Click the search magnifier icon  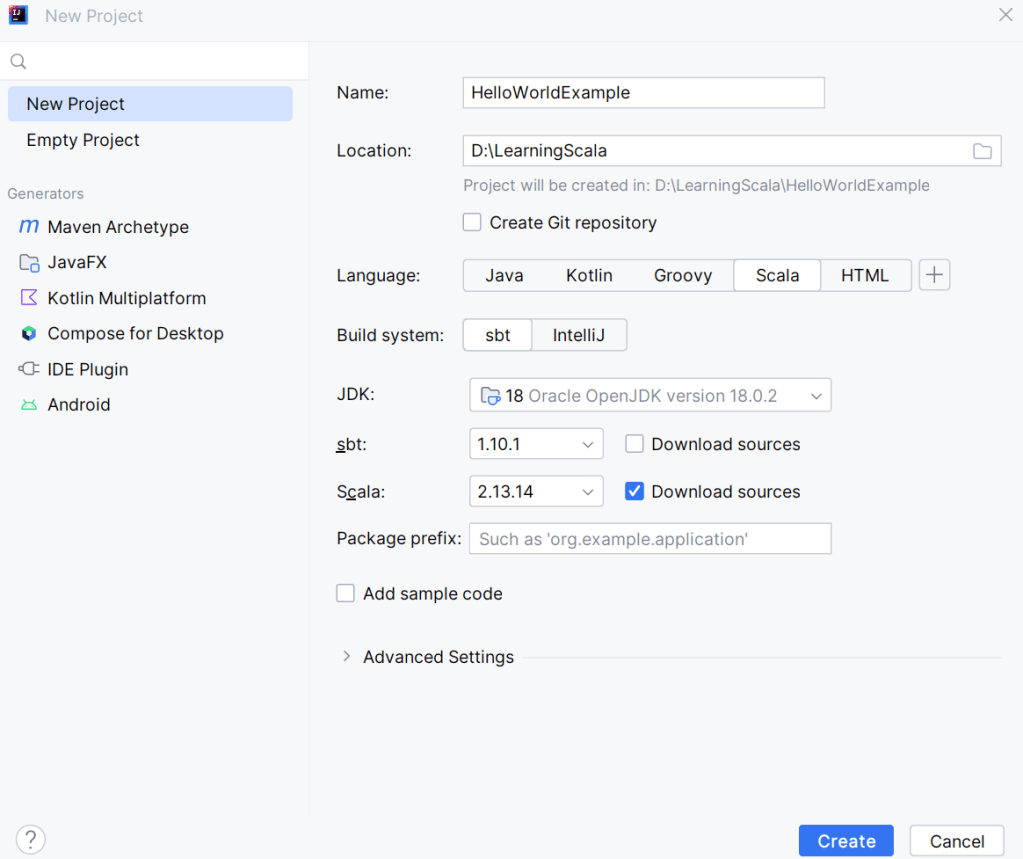(18, 61)
